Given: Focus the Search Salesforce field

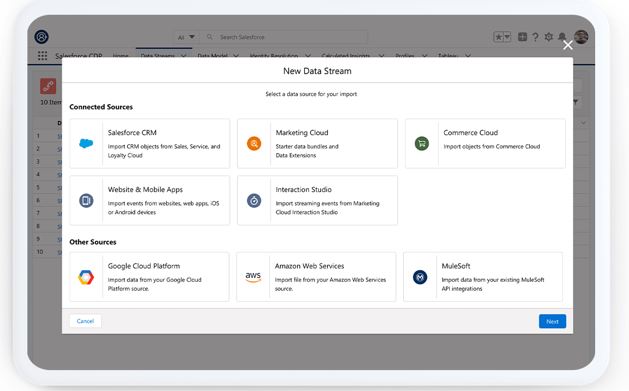Looking at the screenshot, I should [x=285, y=37].
